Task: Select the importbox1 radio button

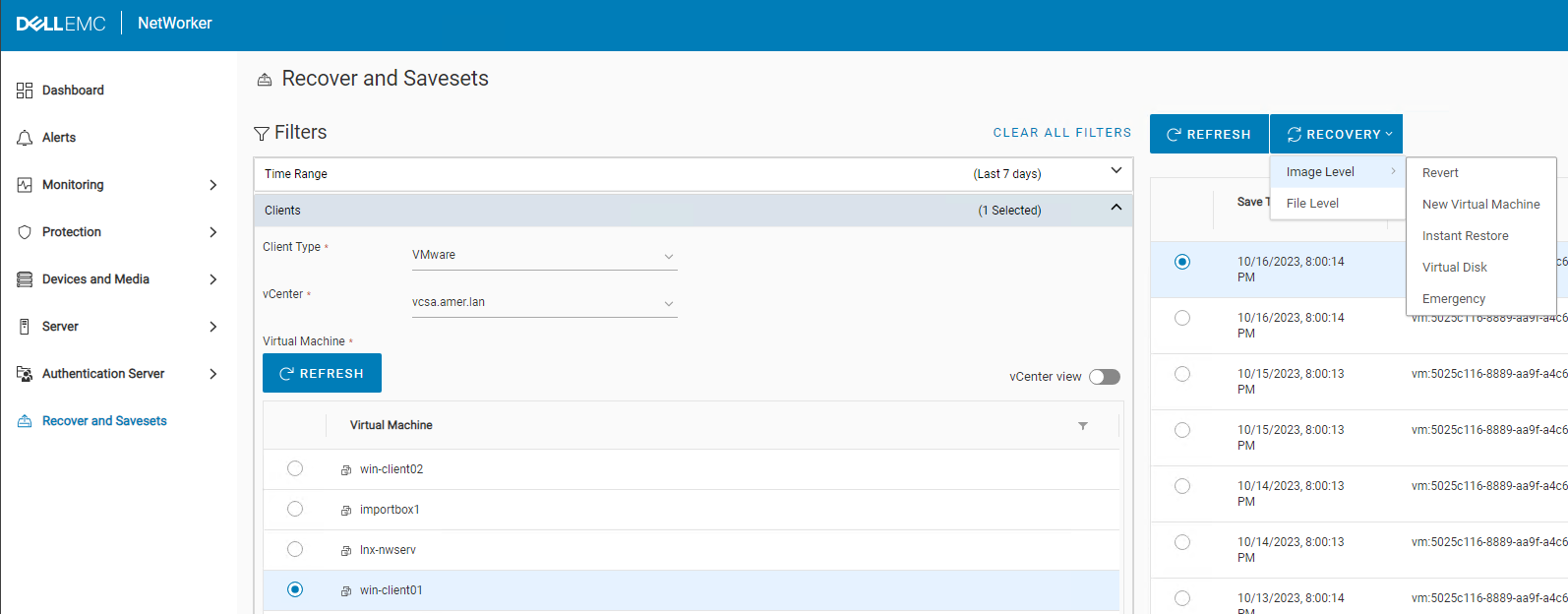Action: pos(295,509)
